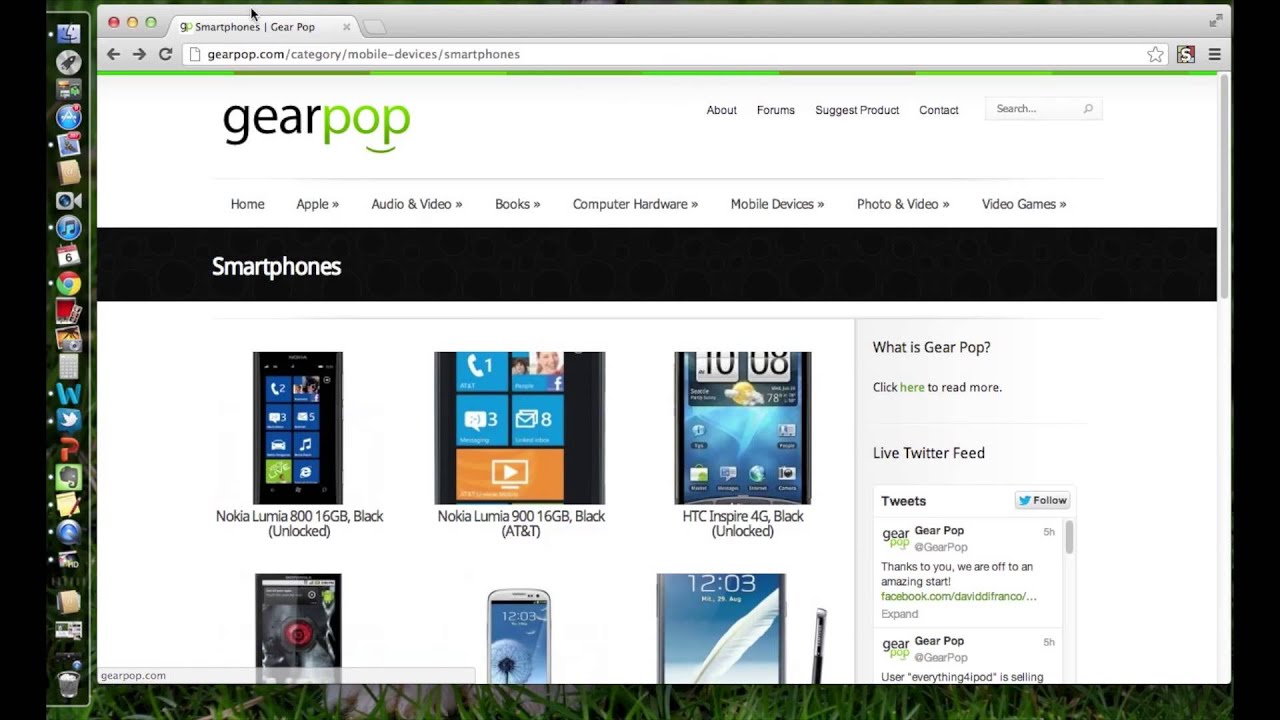
Task: Open the Calculator in the Dock
Action: coord(68,366)
